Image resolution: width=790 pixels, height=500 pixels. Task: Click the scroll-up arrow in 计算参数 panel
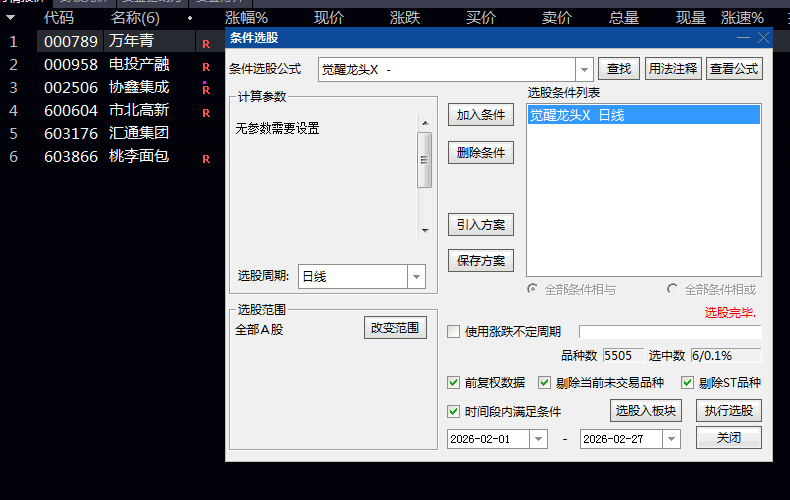click(x=425, y=123)
